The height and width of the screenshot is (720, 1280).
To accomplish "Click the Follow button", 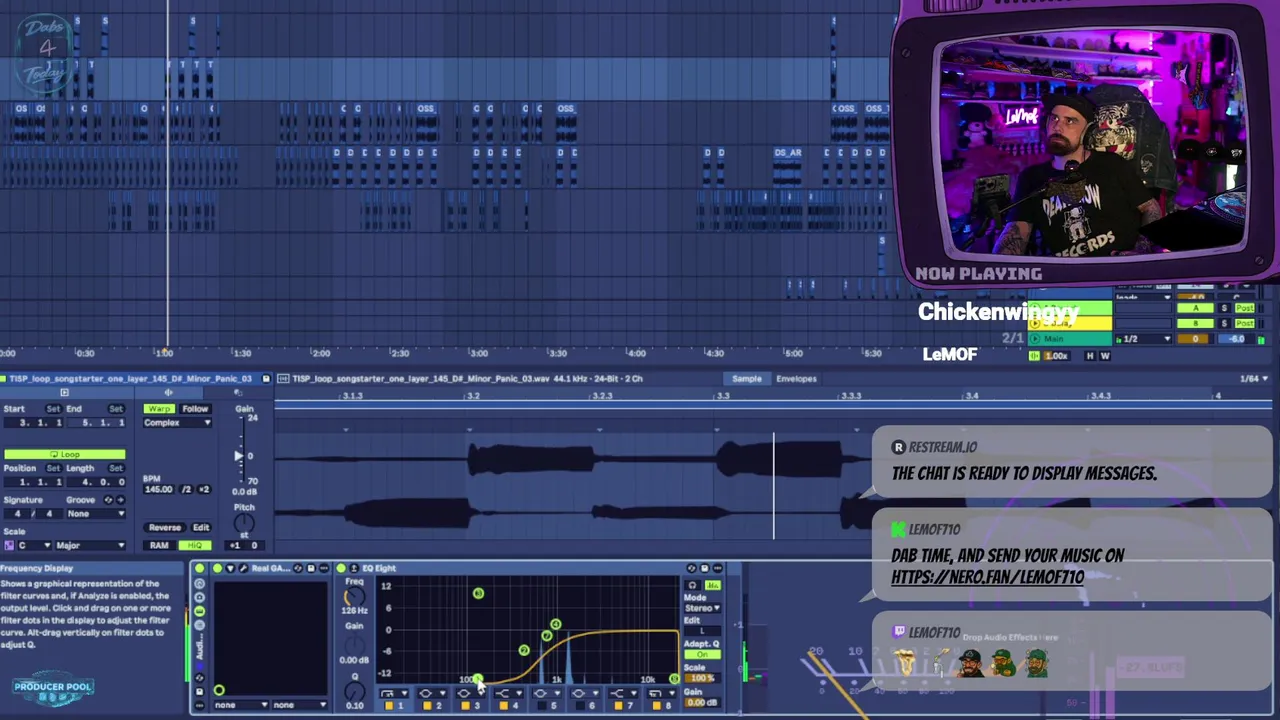I will [x=195, y=409].
